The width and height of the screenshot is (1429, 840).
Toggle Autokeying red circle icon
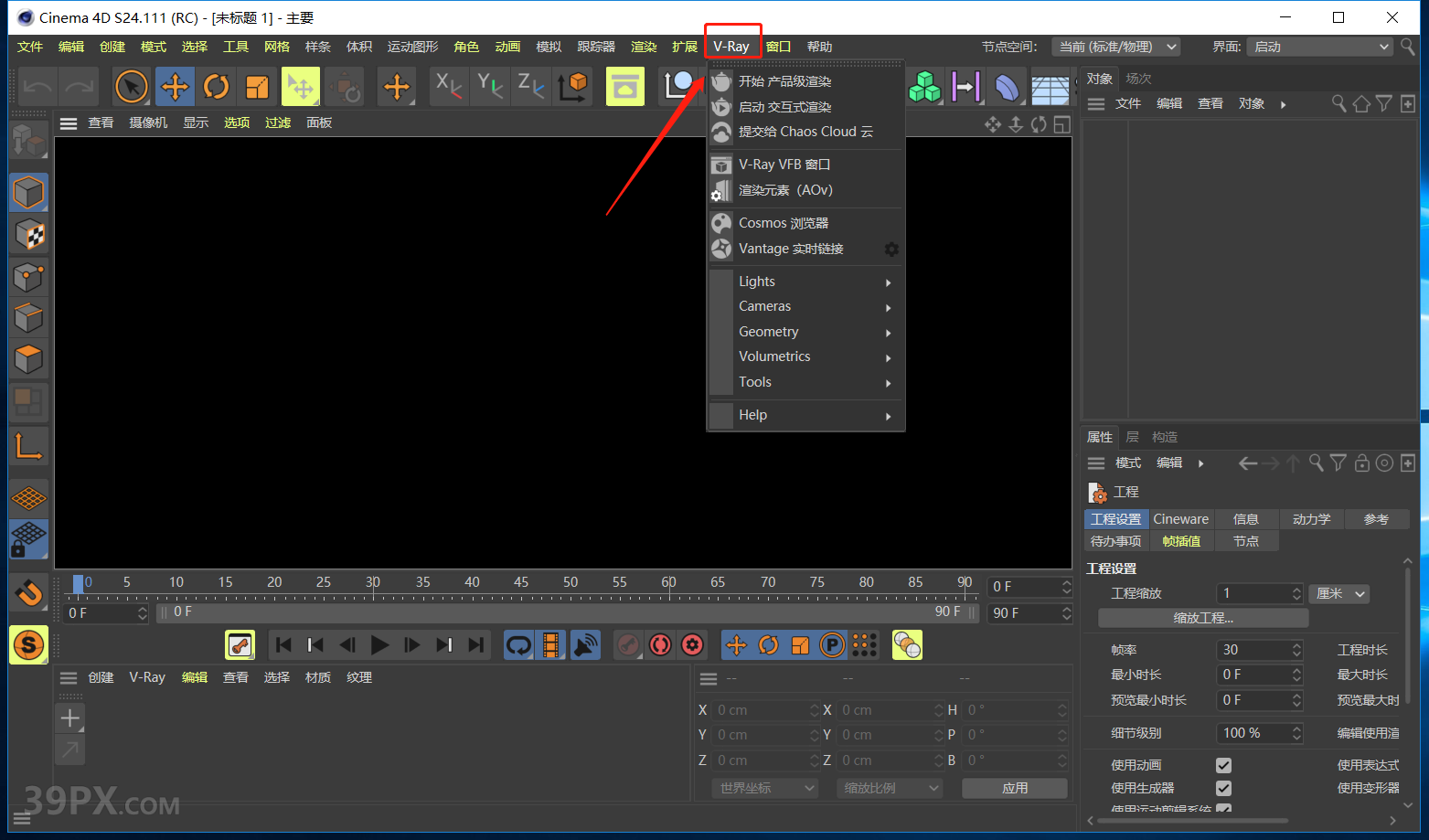click(660, 645)
